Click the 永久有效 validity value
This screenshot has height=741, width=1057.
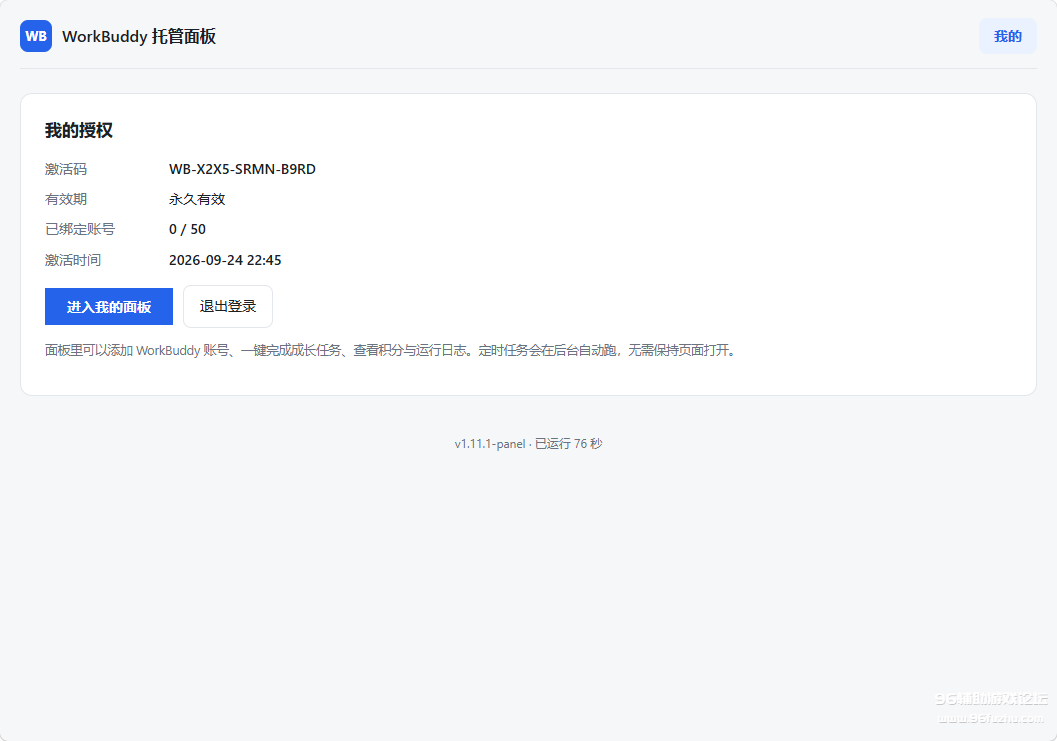tap(197, 200)
